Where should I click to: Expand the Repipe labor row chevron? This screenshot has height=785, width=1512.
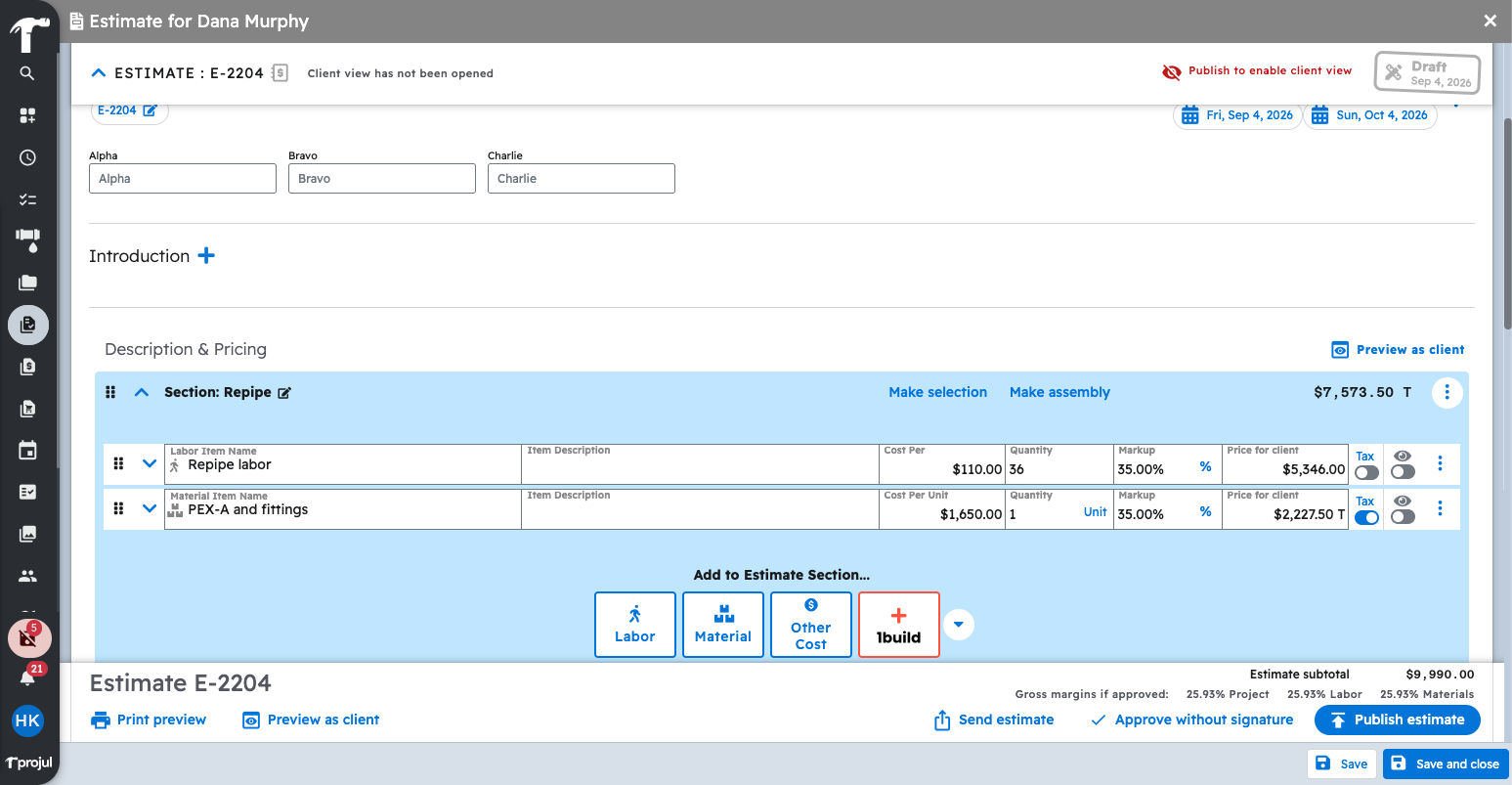150,463
